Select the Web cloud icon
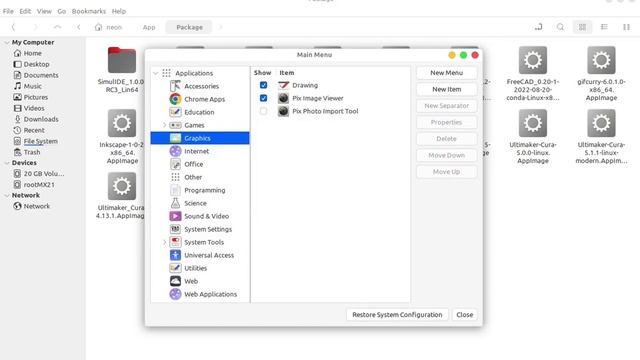The image size is (640, 360). [x=175, y=281]
